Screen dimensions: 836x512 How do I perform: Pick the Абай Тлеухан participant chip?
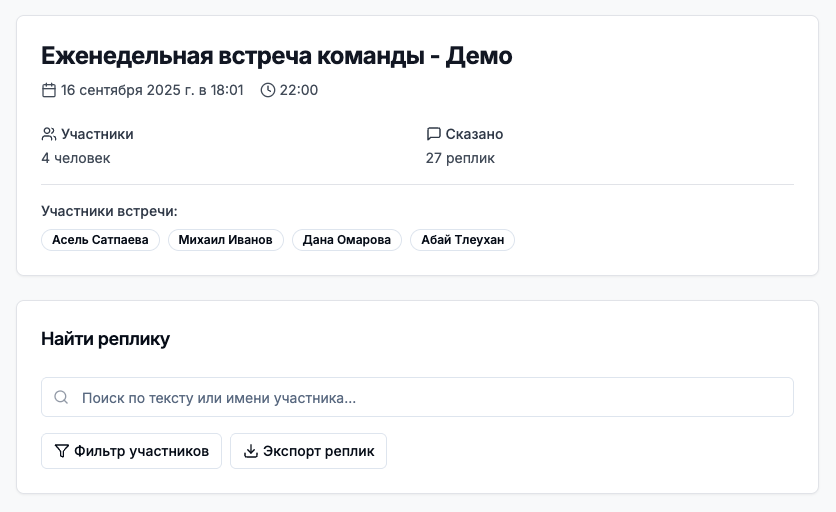(x=462, y=240)
